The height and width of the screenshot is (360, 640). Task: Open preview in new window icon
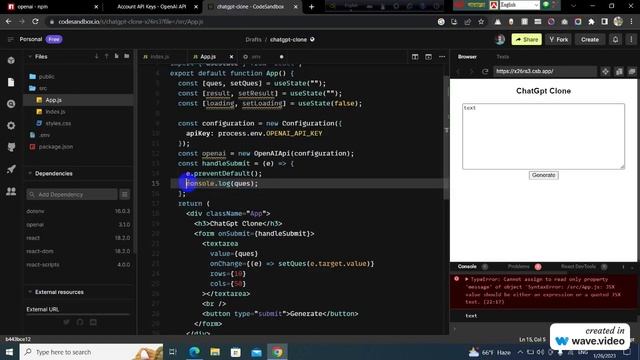coord(632,71)
